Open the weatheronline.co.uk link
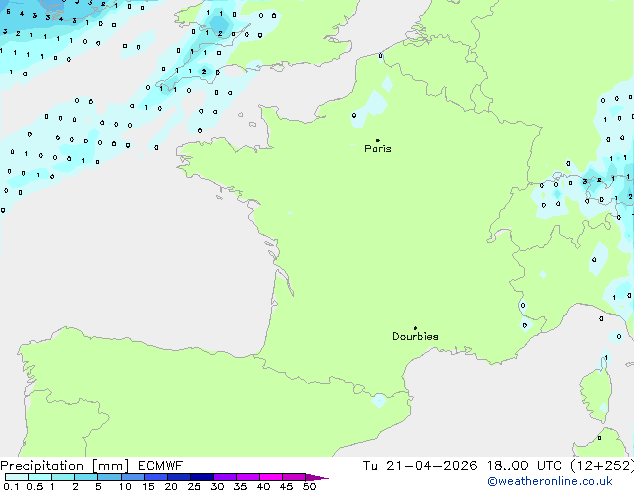This screenshot has height=490, width=634. click(x=550, y=481)
